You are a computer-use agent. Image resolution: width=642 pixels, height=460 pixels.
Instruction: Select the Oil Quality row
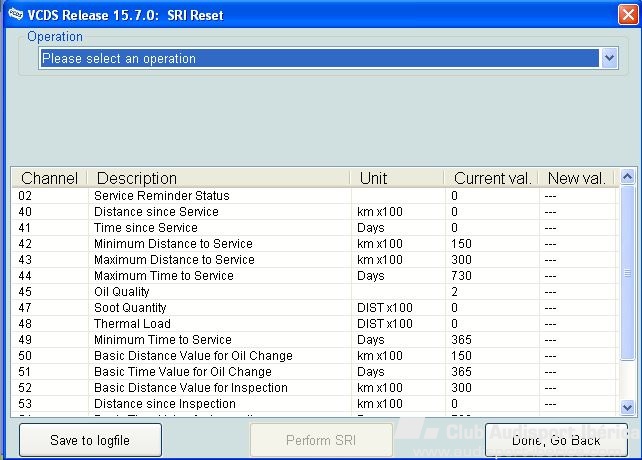pyautogui.click(x=122, y=292)
